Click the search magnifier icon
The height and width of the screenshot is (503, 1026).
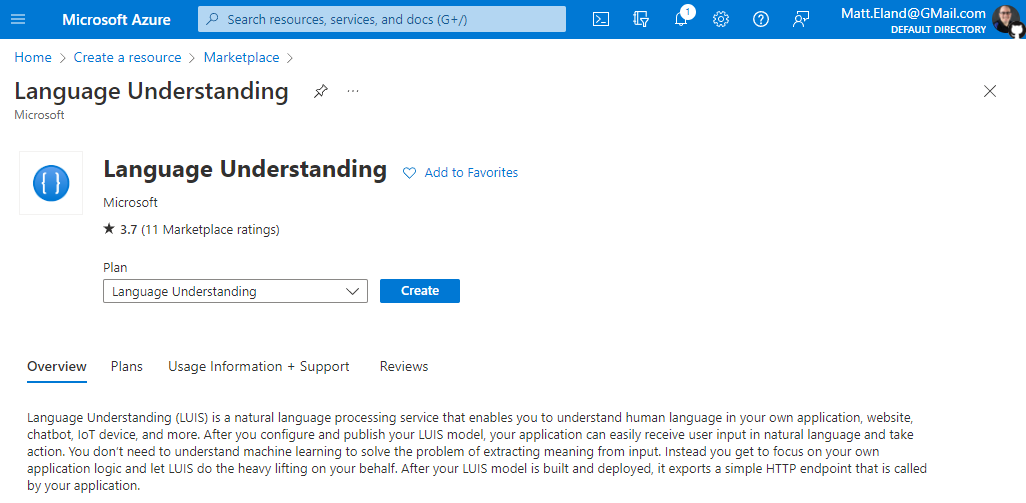(x=213, y=19)
